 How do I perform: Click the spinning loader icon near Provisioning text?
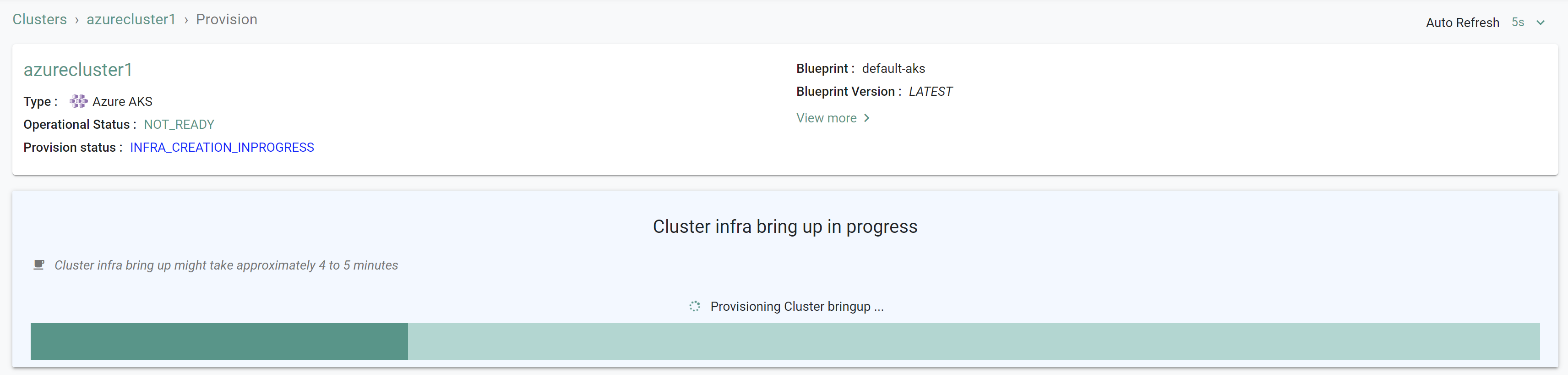695,306
